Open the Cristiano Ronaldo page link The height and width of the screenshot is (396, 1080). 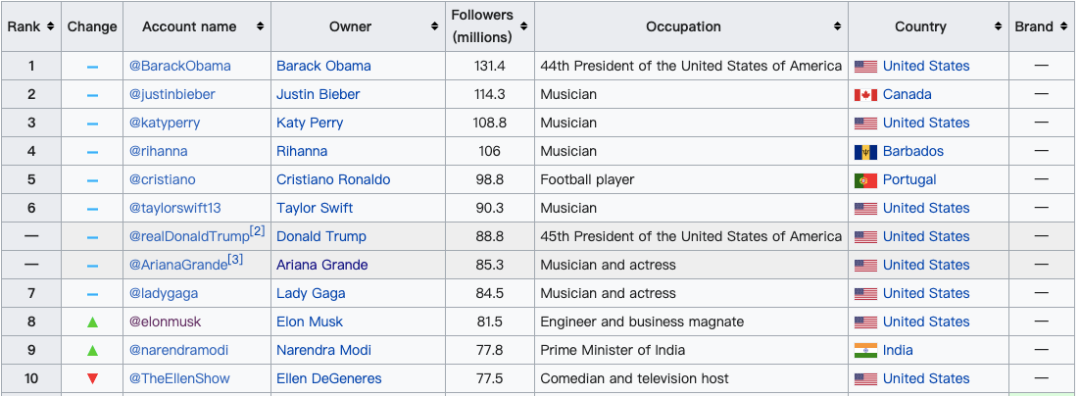pyautogui.click(x=333, y=180)
